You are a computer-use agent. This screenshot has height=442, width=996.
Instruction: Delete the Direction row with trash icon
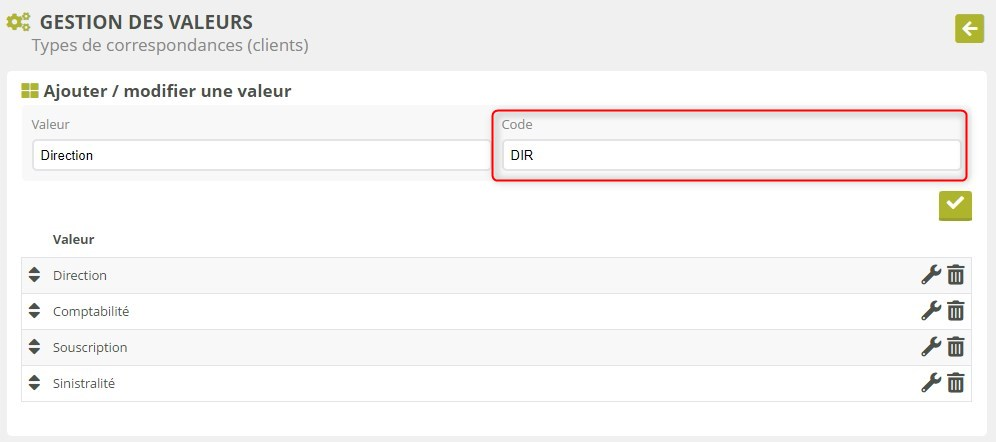956,275
